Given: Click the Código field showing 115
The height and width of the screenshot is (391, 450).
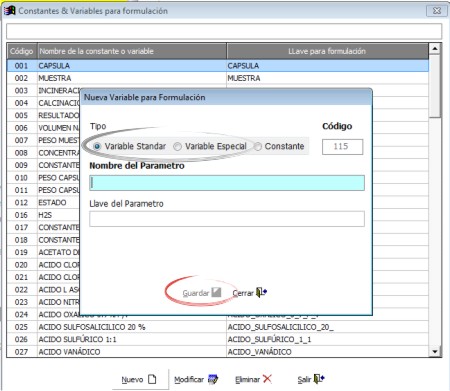Looking at the screenshot, I should click(x=342, y=147).
